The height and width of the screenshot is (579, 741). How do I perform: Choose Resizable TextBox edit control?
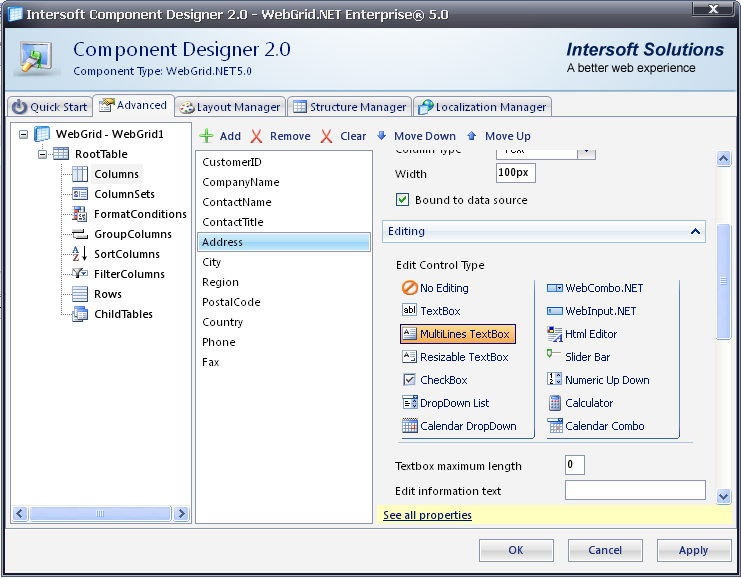[455, 357]
